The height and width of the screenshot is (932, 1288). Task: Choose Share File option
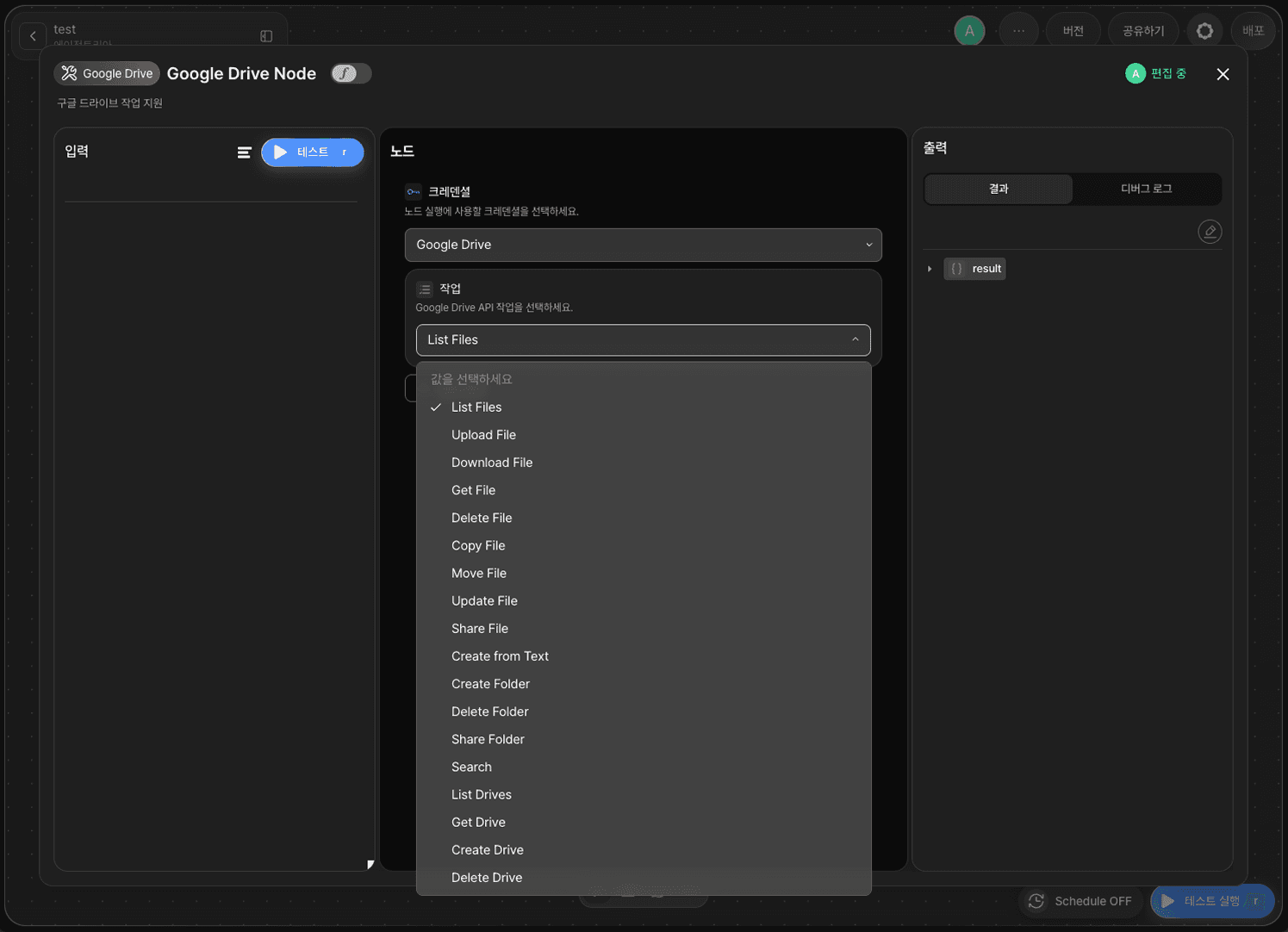[x=644, y=628]
